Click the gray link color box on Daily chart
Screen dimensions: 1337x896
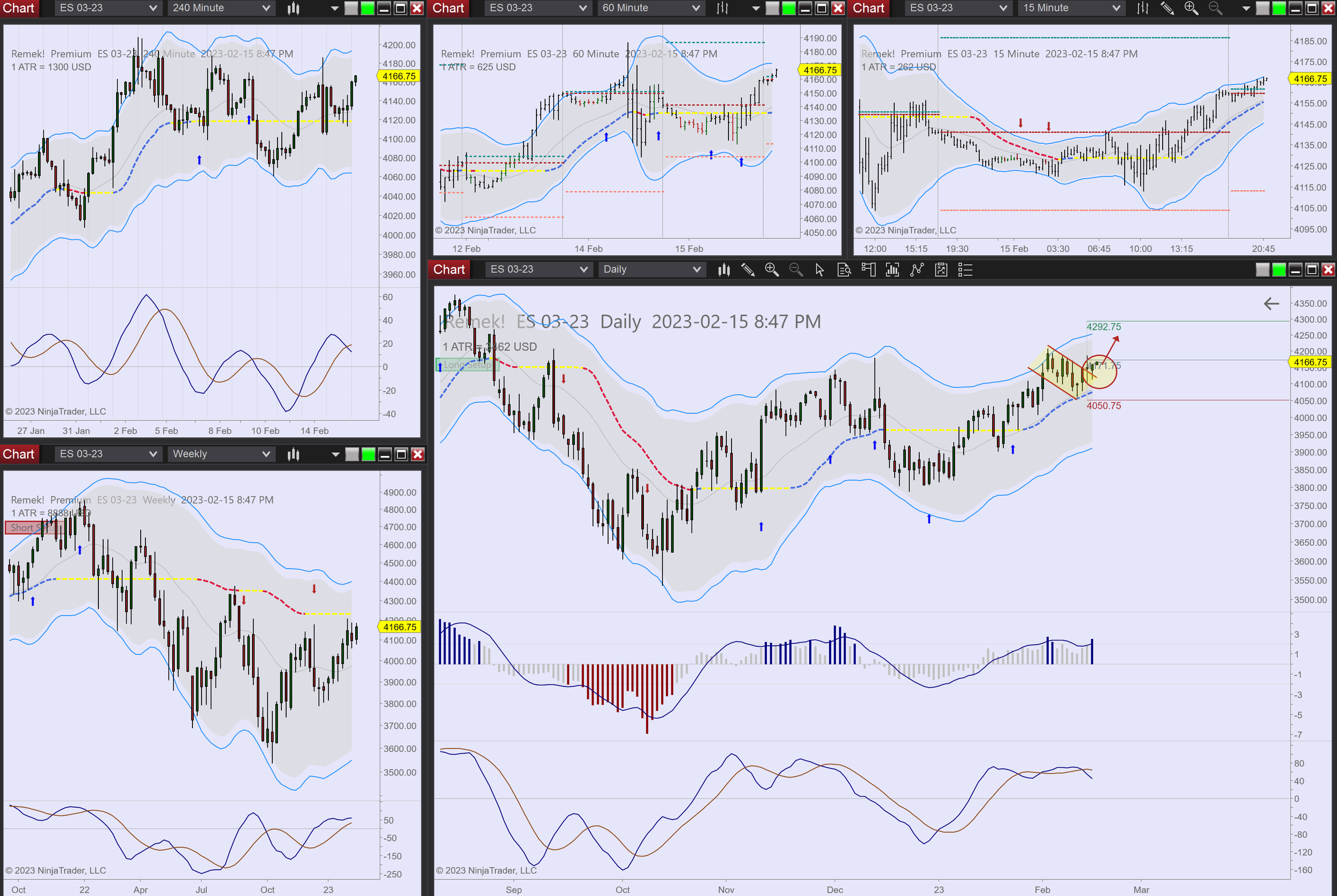click(1262, 270)
